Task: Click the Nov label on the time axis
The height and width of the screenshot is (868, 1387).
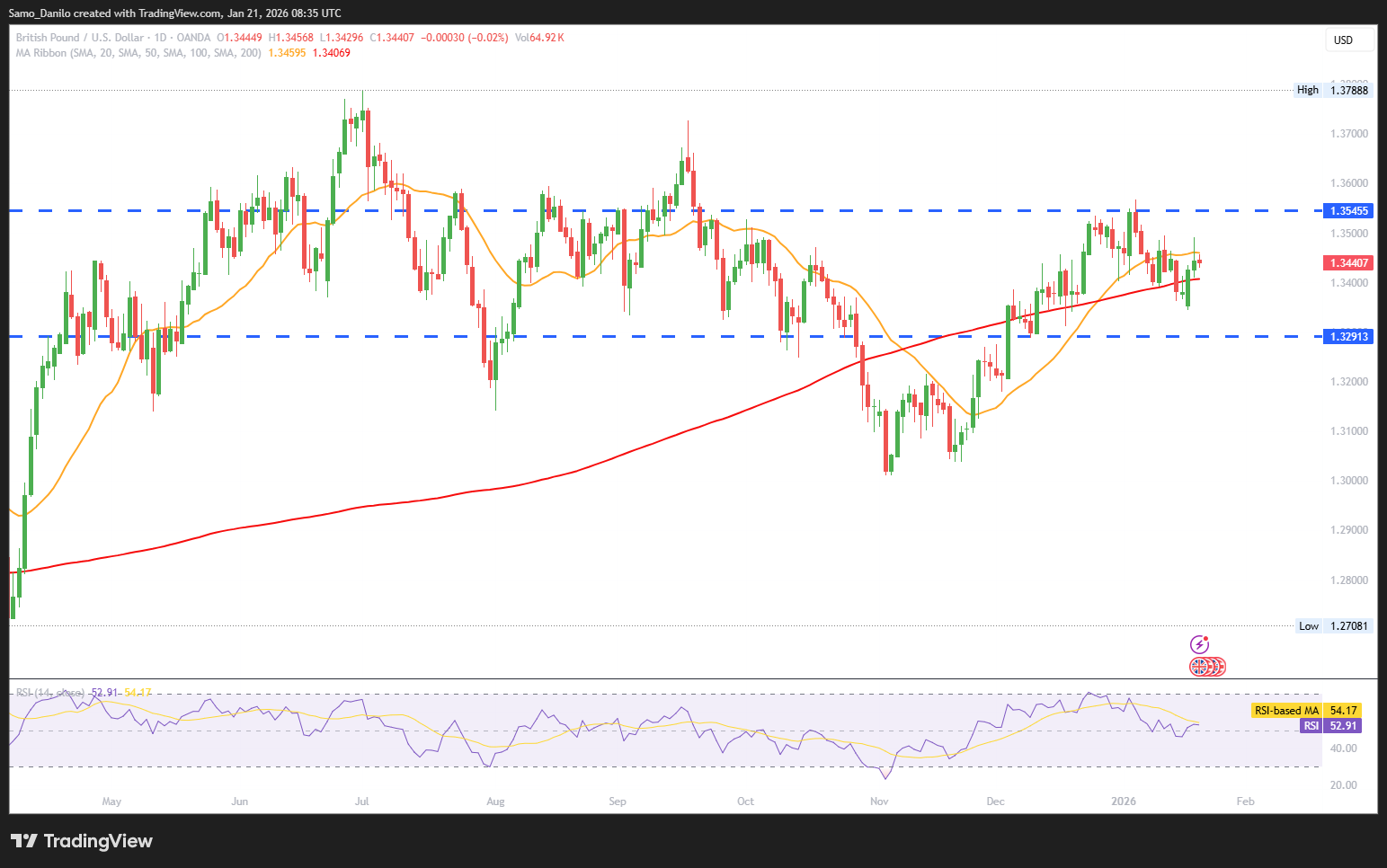Action: (879, 801)
